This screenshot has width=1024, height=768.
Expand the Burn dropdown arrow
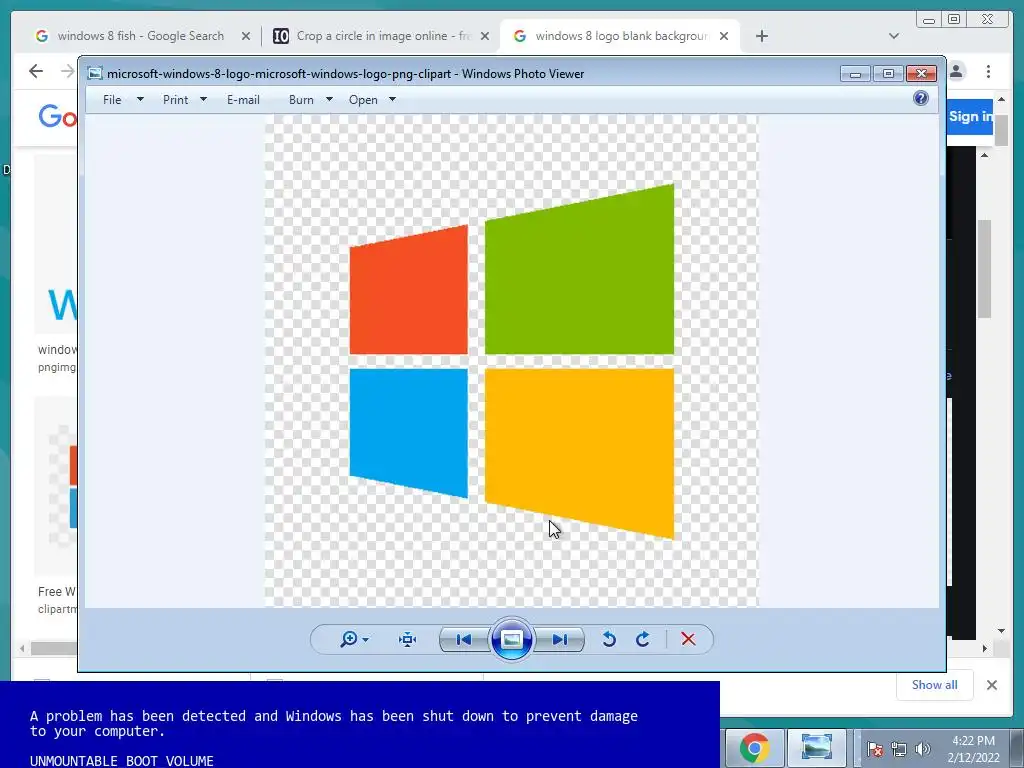pos(329,99)
